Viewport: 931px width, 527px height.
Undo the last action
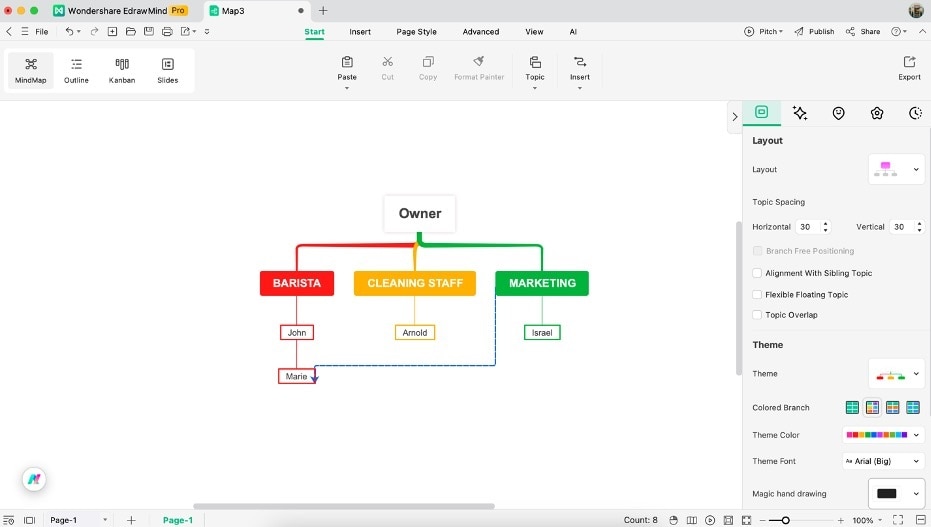coord(69,31)
